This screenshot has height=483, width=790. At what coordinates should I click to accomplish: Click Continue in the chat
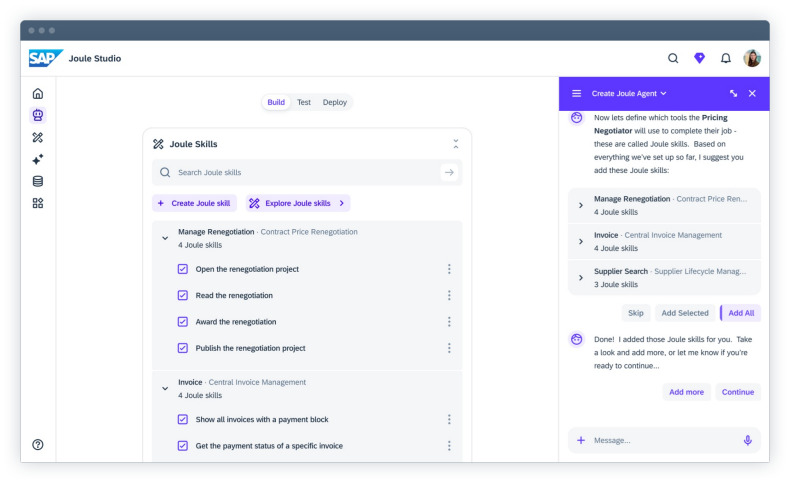coord(738,392)
